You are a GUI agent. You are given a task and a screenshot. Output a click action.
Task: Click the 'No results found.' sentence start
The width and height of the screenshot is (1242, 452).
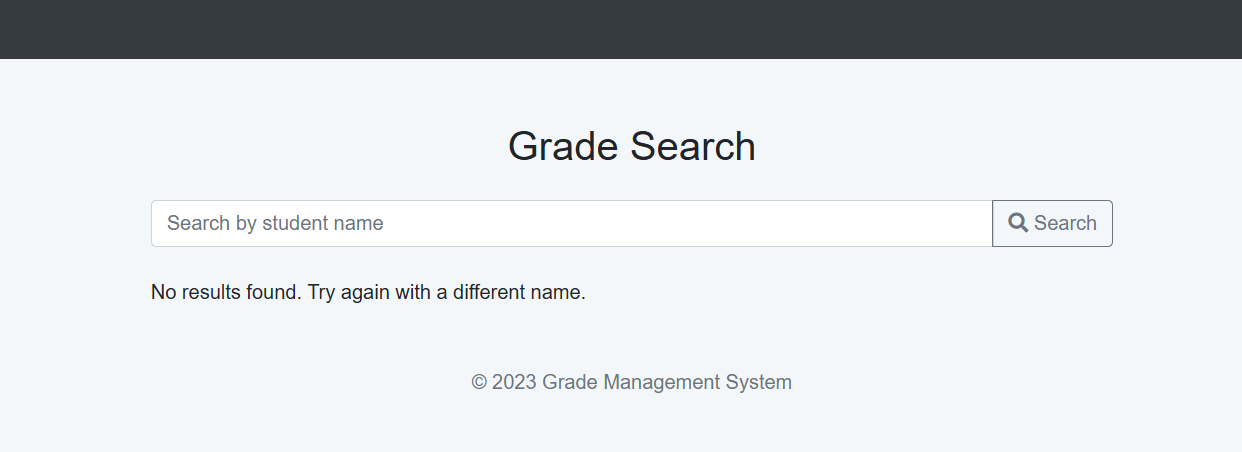click(x=226, y=292)
